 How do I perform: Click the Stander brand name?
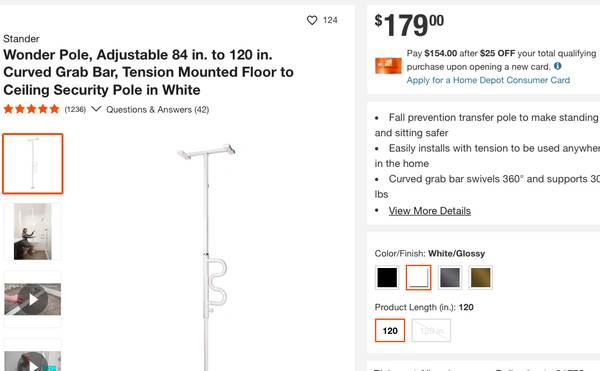tap(21, 39)
